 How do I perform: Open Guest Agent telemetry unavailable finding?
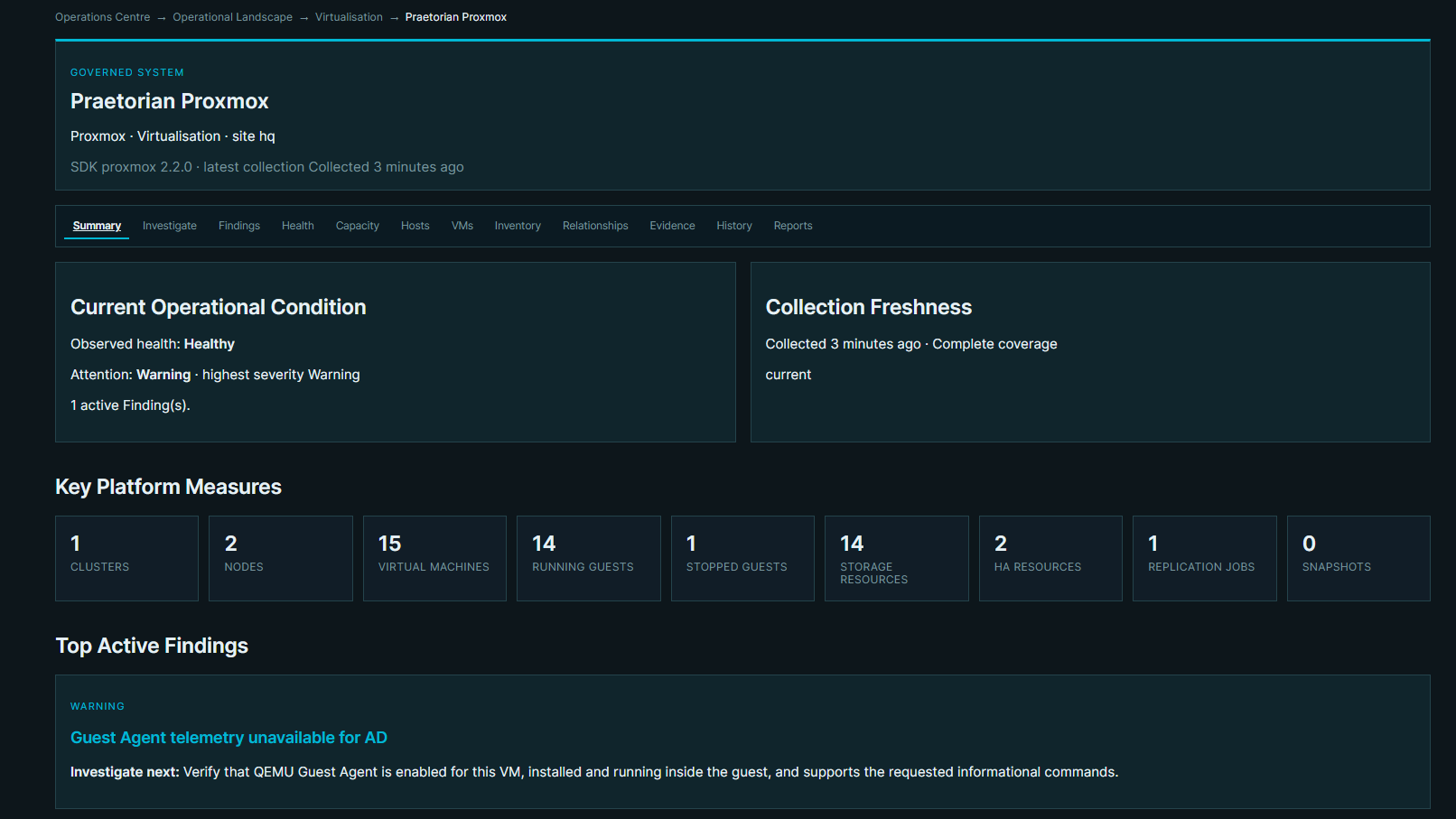(x=229, y=738)
